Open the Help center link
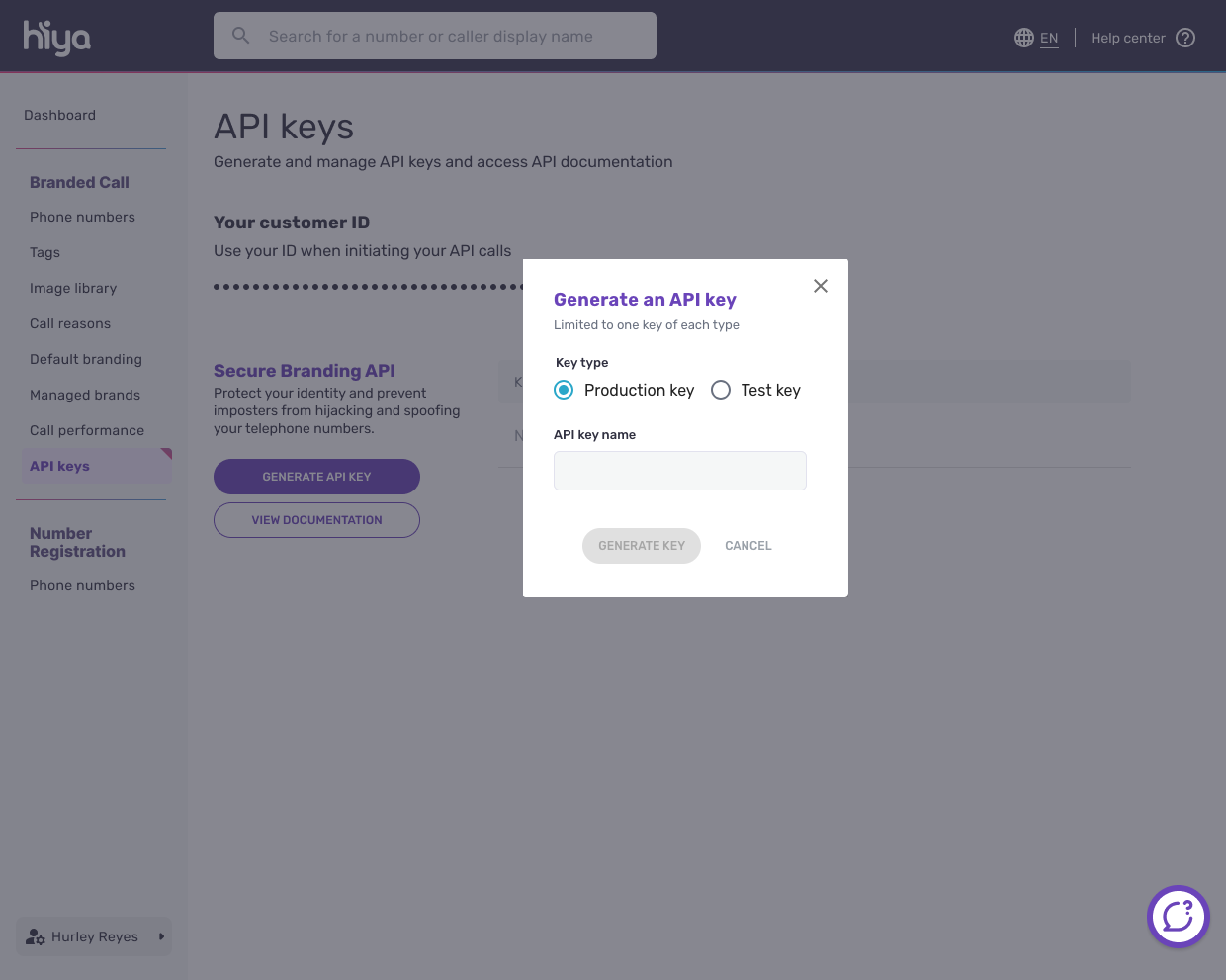 [x=1127, y=38]
